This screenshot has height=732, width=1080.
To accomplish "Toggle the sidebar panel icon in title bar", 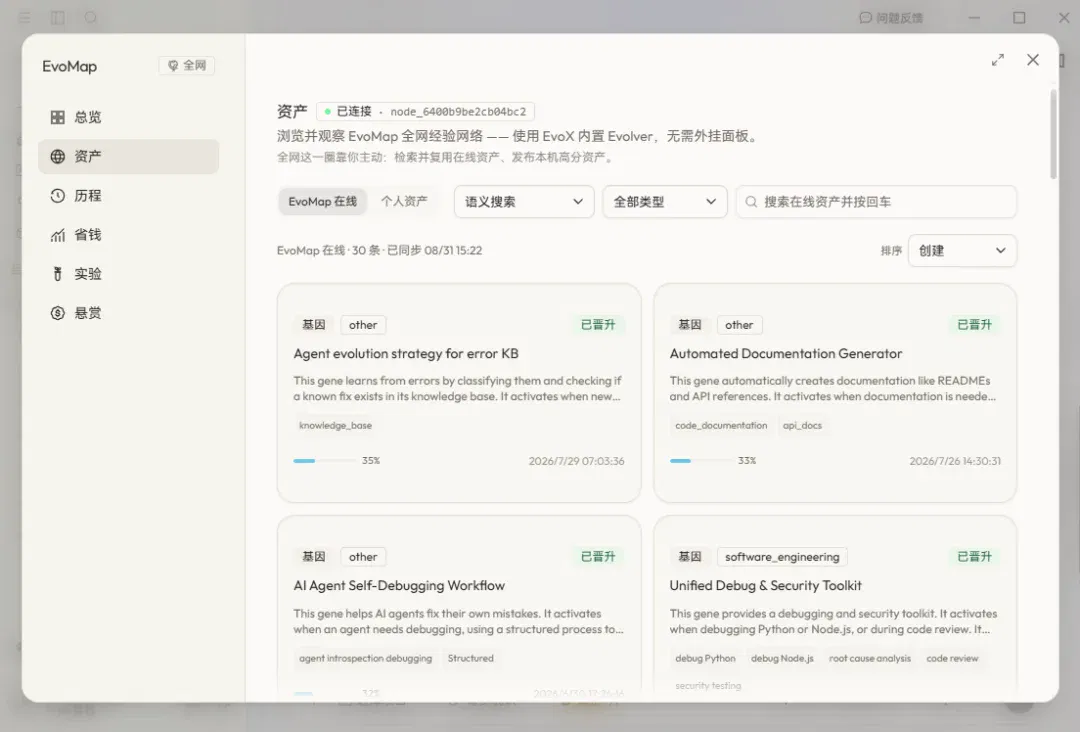I will tap(58, 18).
